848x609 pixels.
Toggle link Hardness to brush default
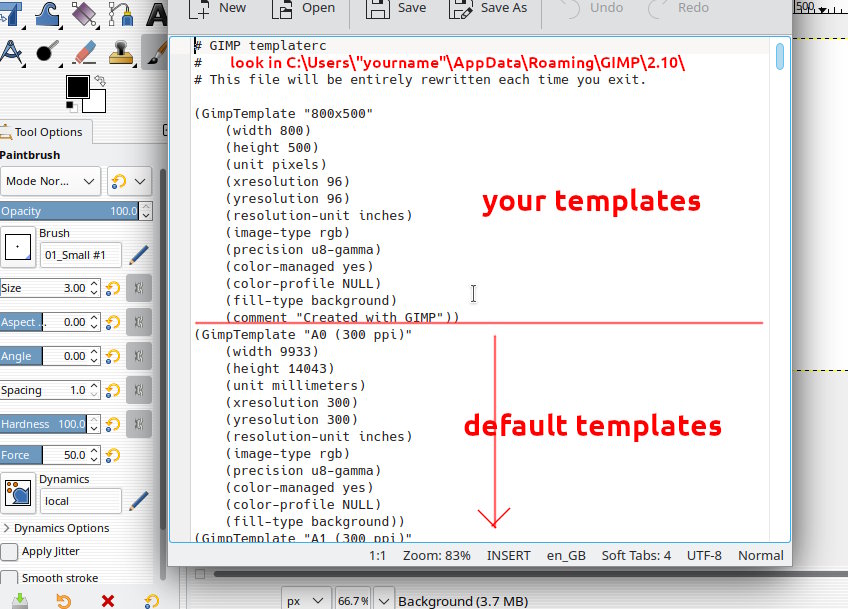click(138, 424)
